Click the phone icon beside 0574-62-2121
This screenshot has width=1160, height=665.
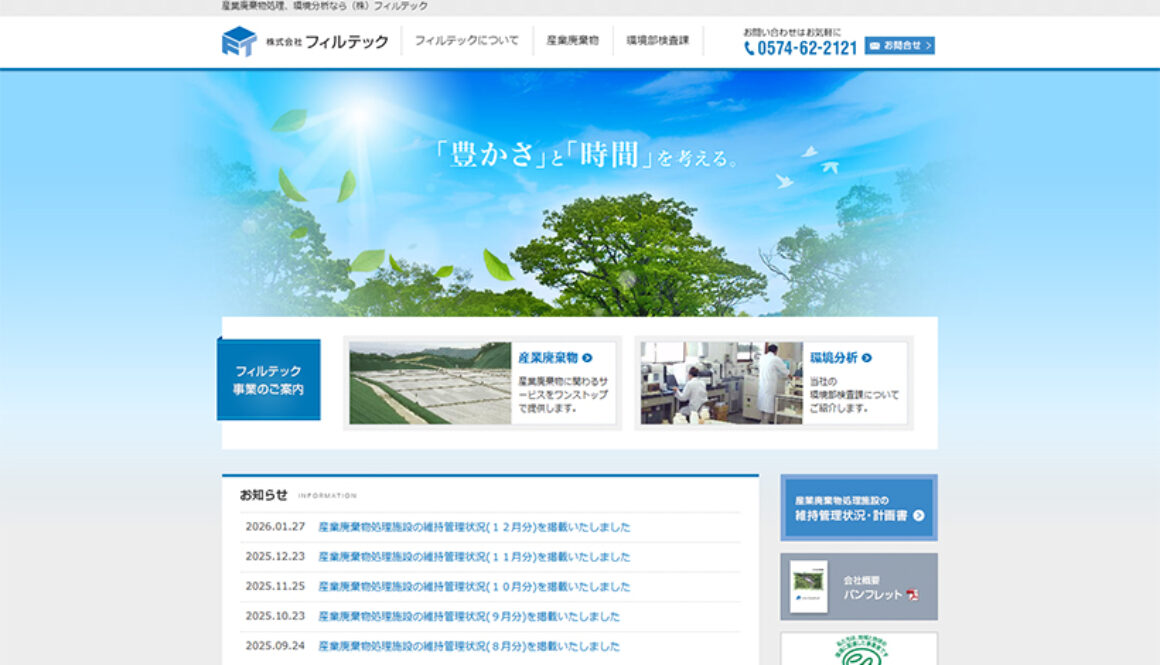pyautogui.click(x=750, y=47)
